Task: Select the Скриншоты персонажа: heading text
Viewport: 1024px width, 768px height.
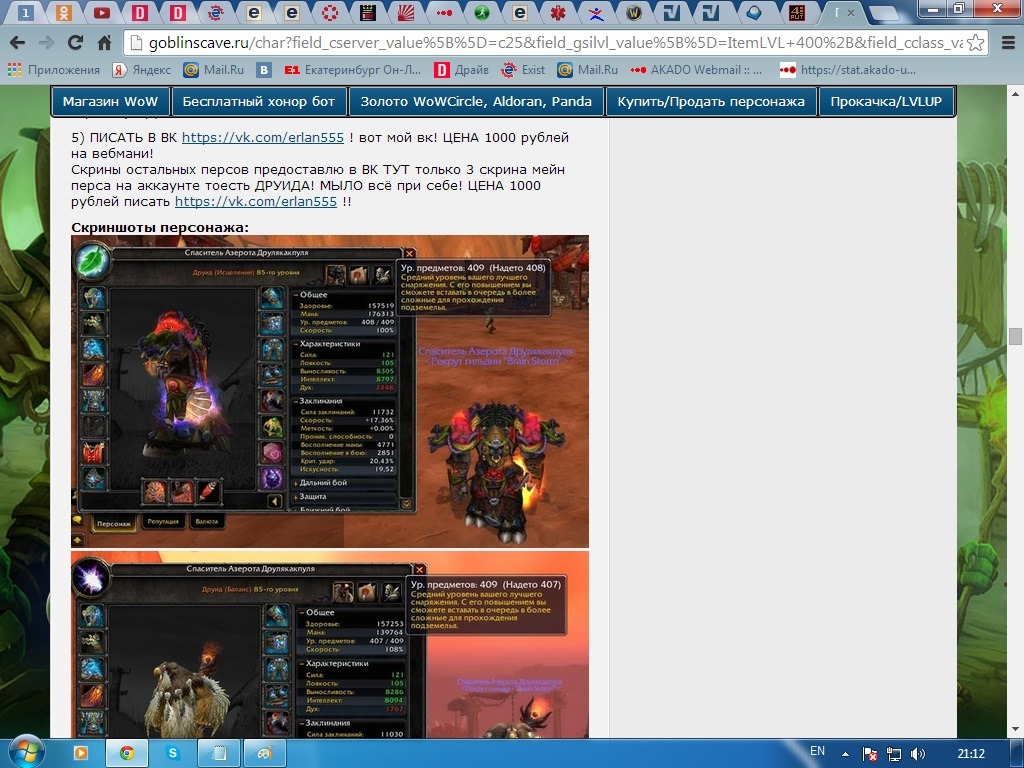Action: point(160,228)
